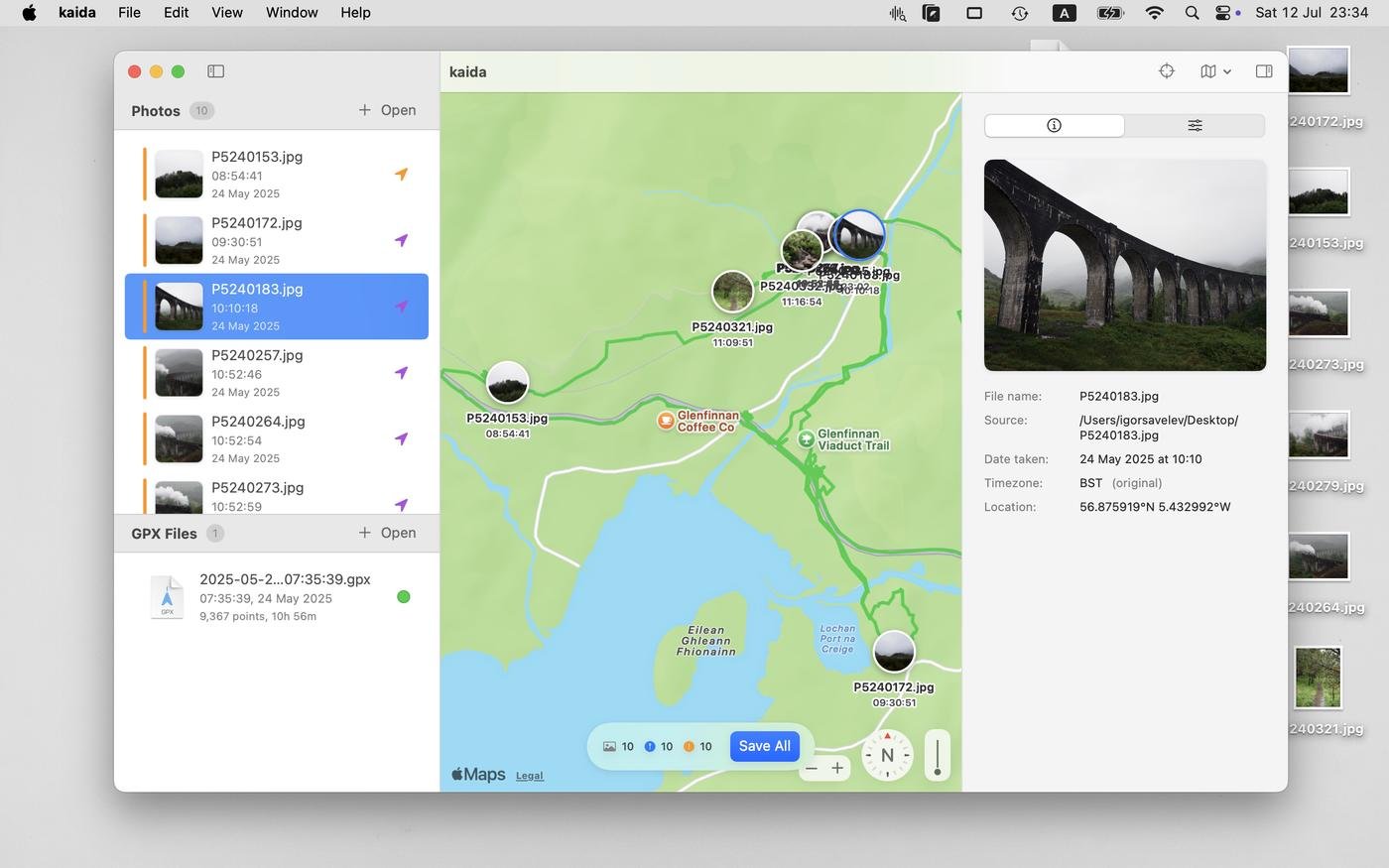Click the Time Machine menu bar icon
The width and height of the screenshot is (1389, 868).
click(x=1019, y=13)
